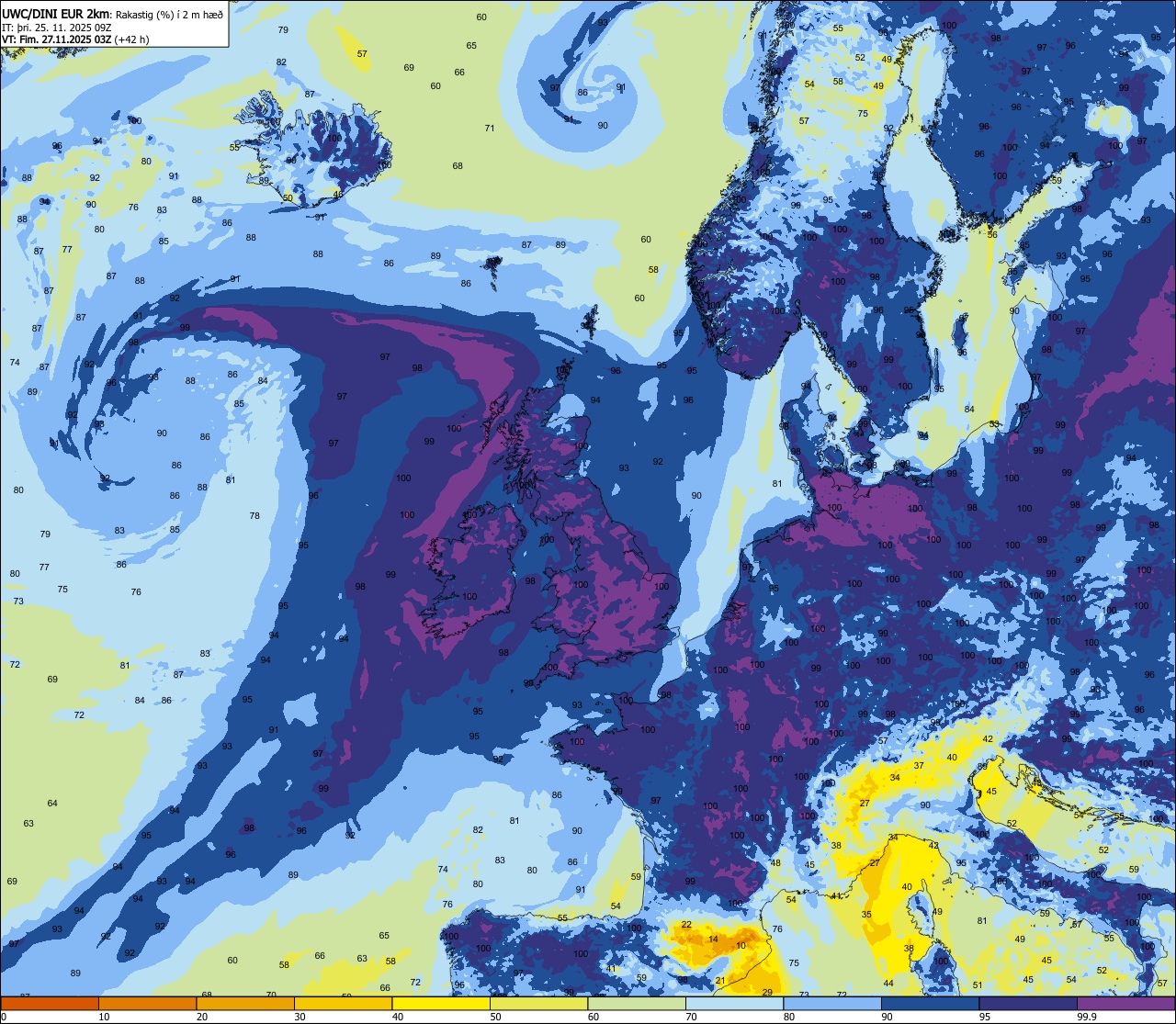
Task: Click the pale yellow 50–60 legend band
Action: 539,1004
